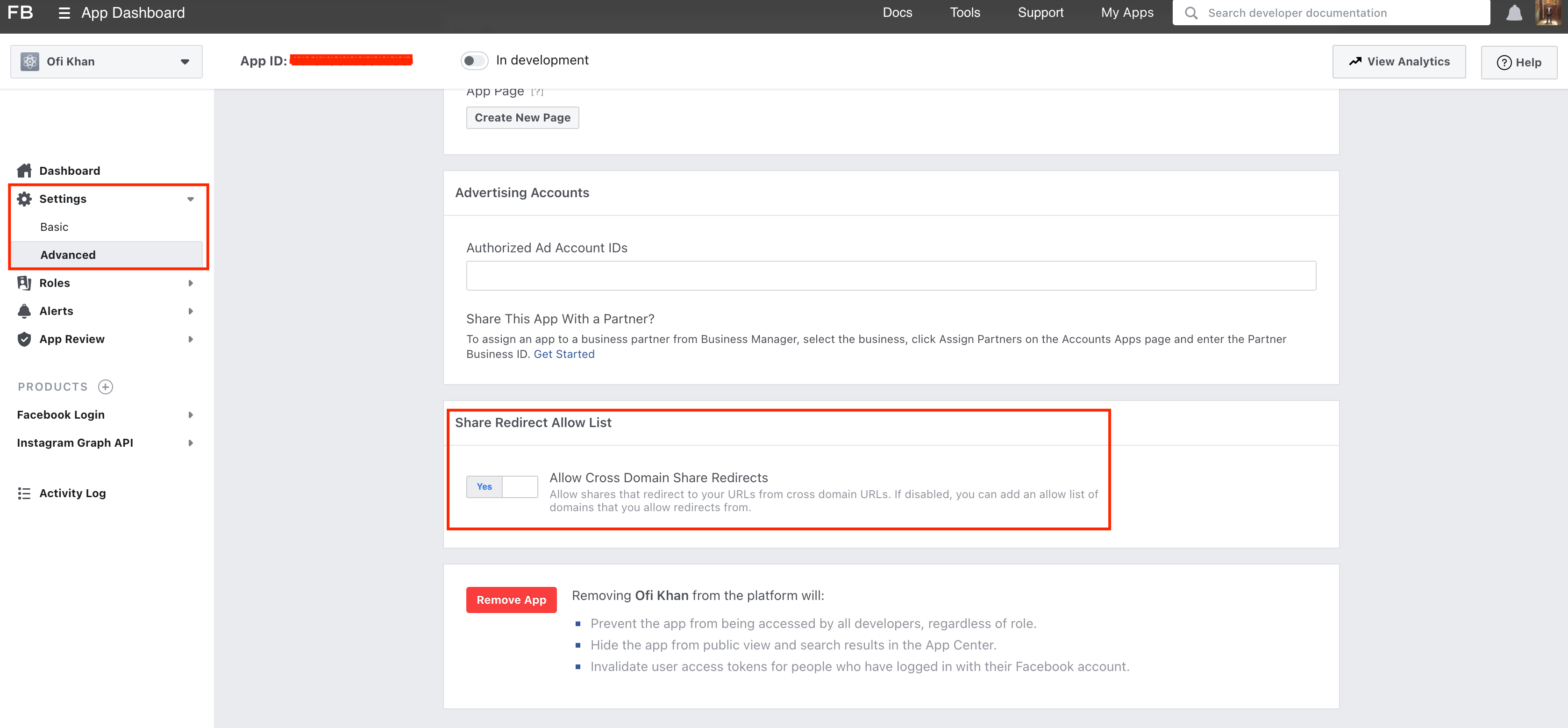Screen dimensions: 1568x728
Task: Follow the Get Started link
Action: [x=563, y=354]
